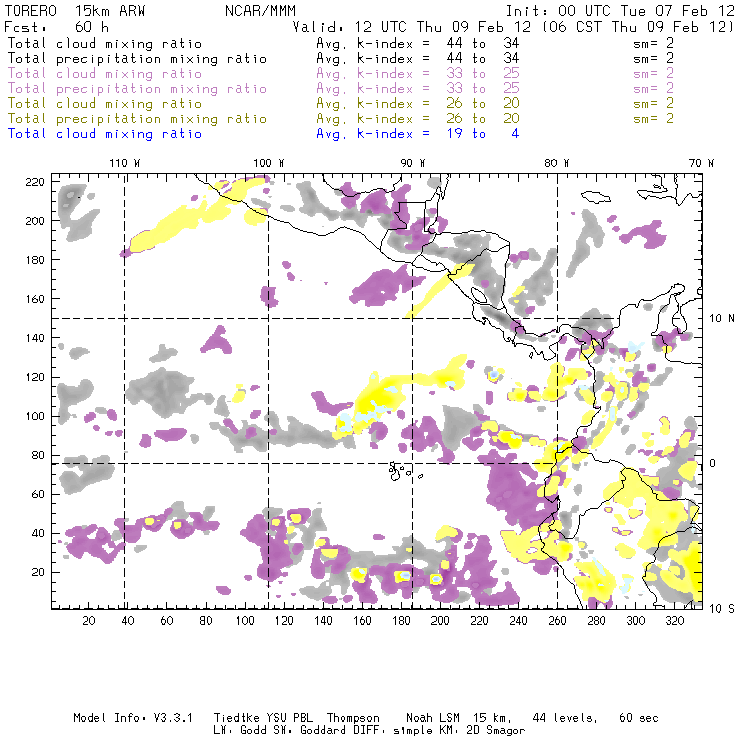Click the "0" equator latitude label
Viewport: 740px width, 740px height.
pyautogui.click(x=713, y=463)
